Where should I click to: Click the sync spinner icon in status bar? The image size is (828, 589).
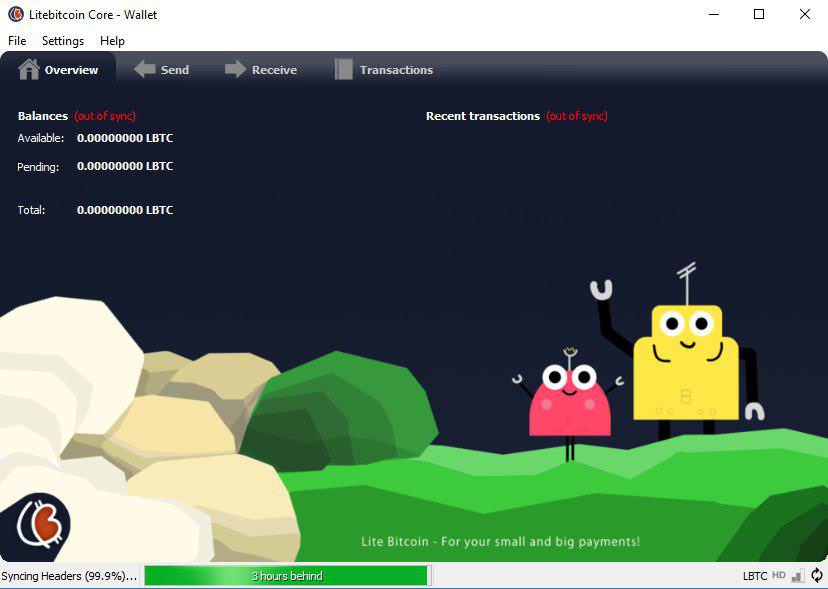pos(816,575)
